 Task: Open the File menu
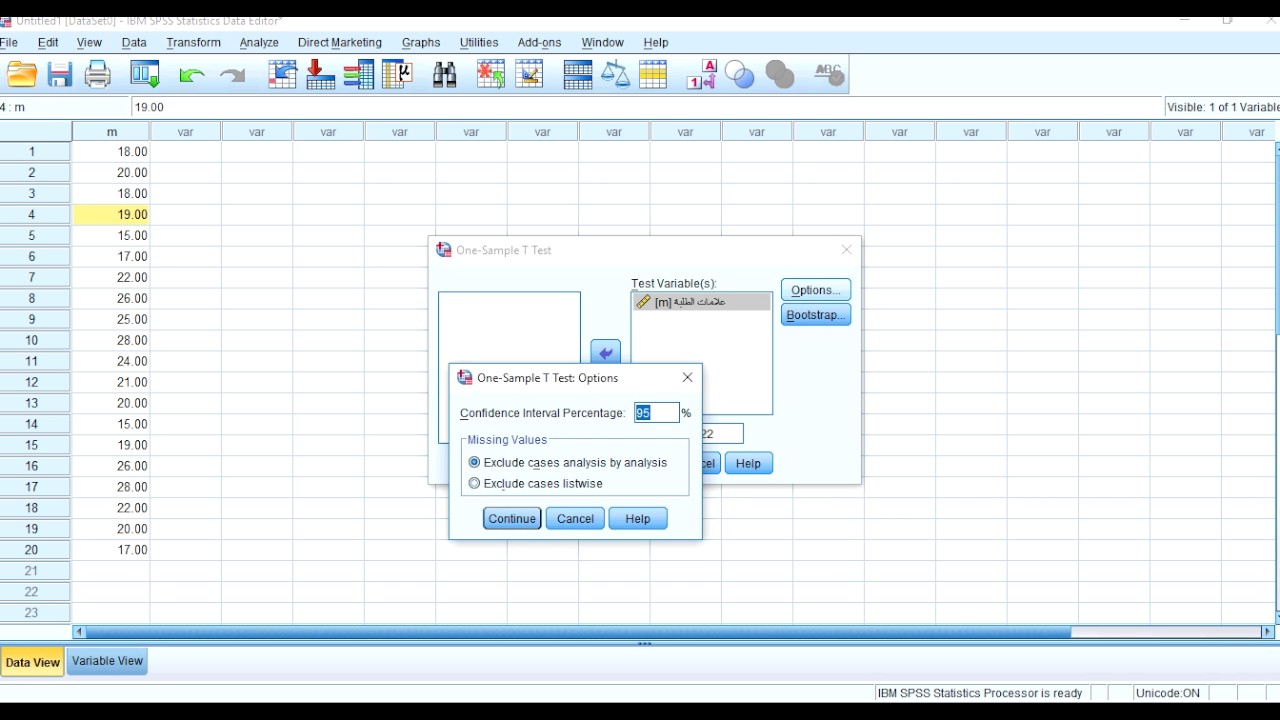tap(9, 43)
